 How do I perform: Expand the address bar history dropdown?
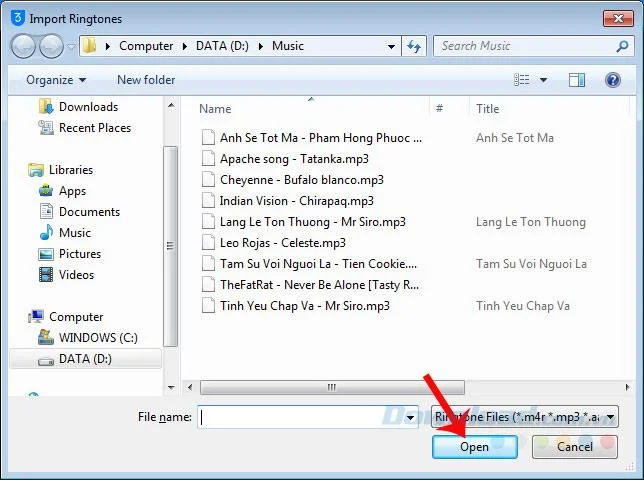[391, 46]
